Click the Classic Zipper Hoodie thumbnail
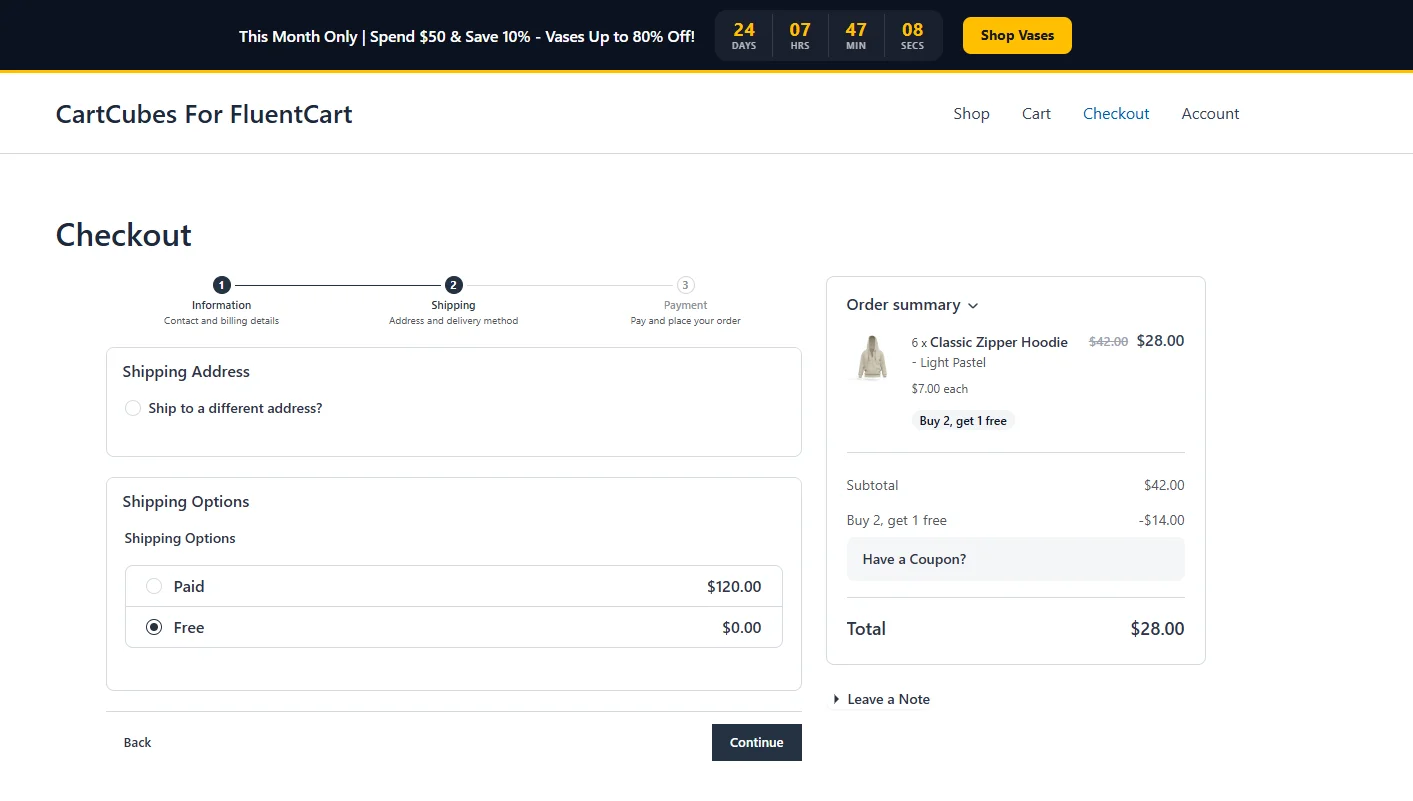The height and width of the screenshot is (801, 1413). [x=873, y=358]
